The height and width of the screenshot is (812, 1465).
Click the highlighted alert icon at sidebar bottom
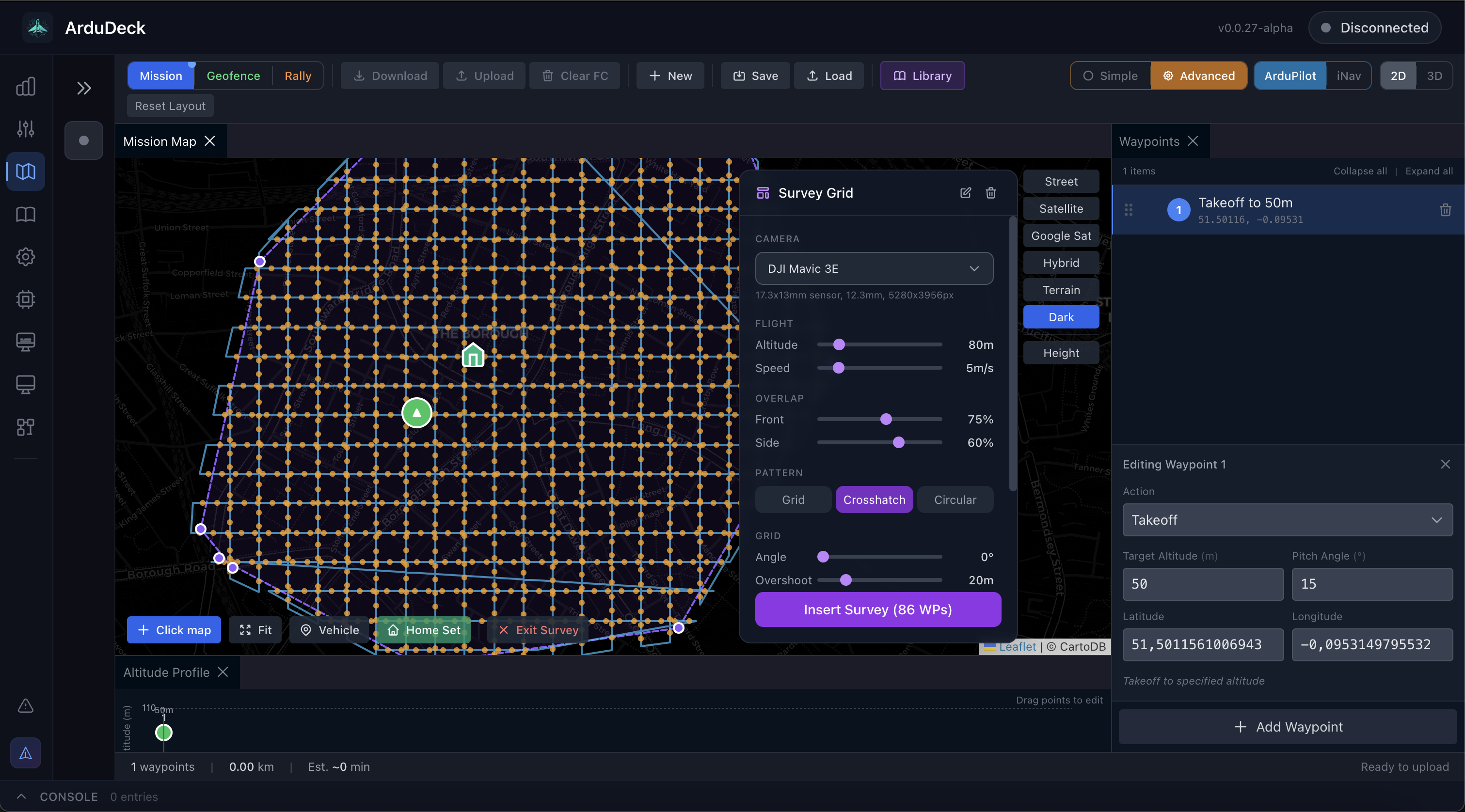pos(26,753)
